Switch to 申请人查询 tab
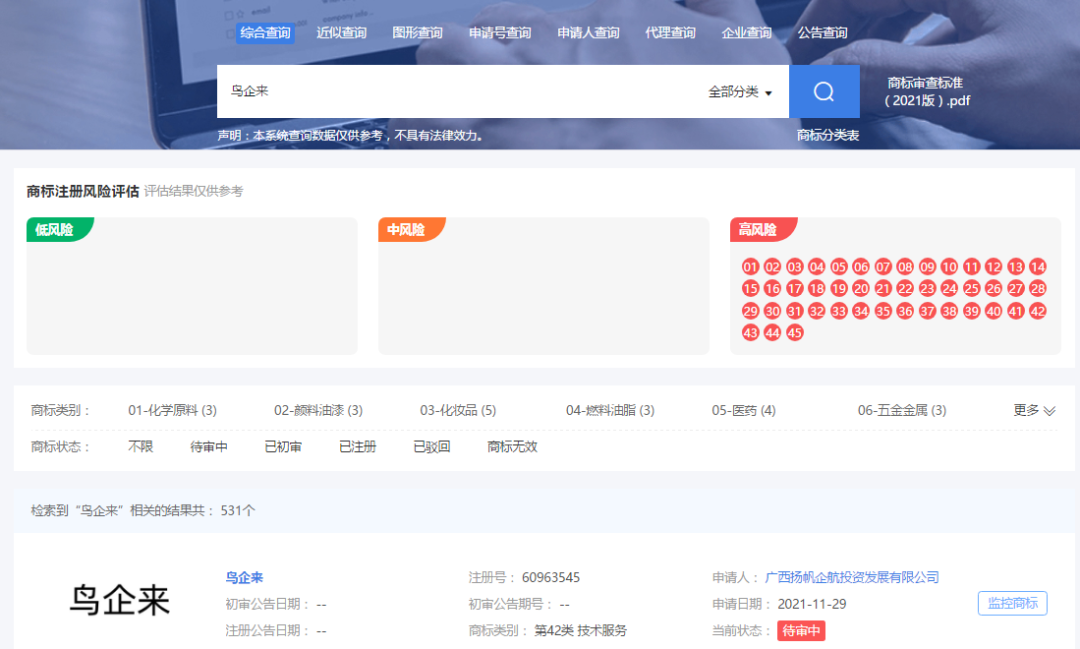The image size is (1080, 649). tap(588, 33)
